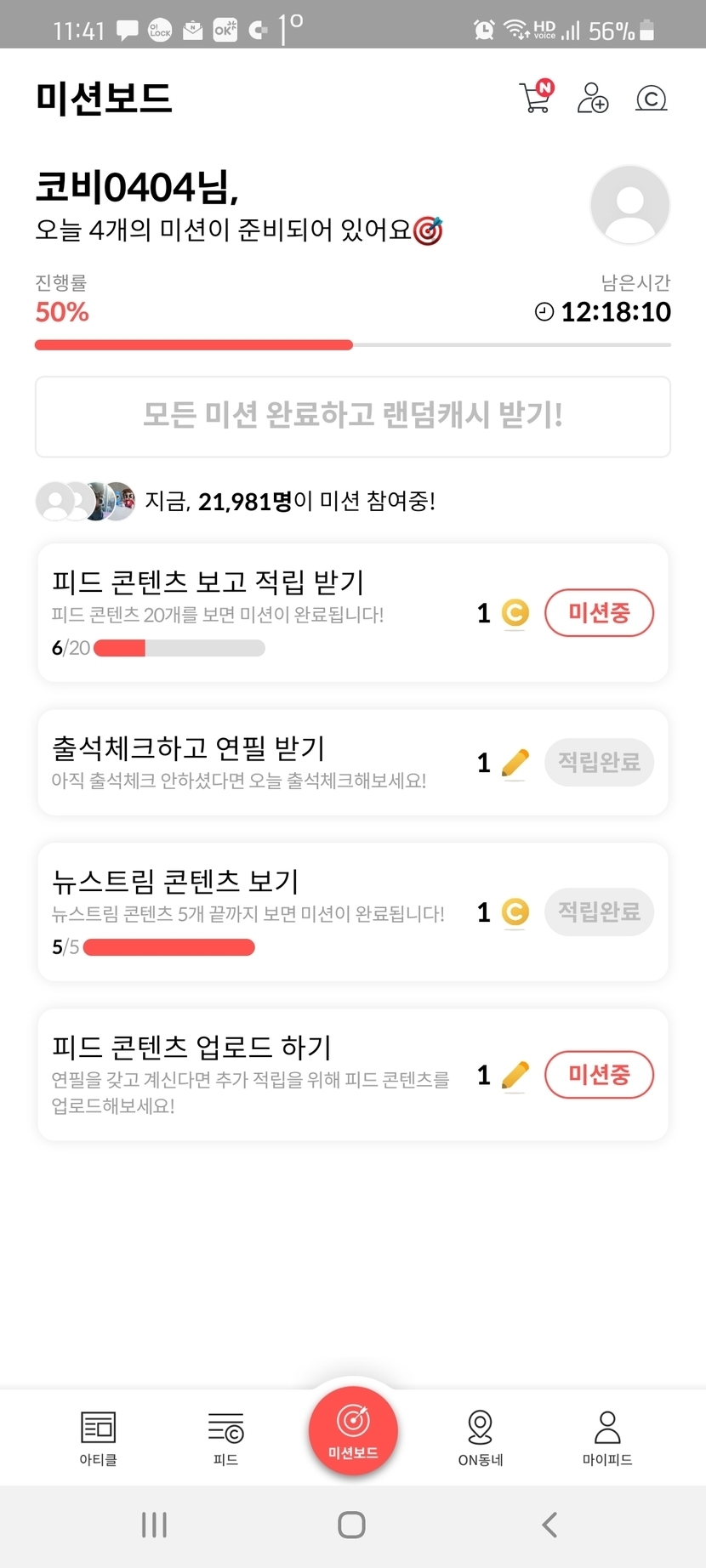Tap the 6/20 feed progress bar
The height and width of the screenshot is (1568, 706).
179,648
